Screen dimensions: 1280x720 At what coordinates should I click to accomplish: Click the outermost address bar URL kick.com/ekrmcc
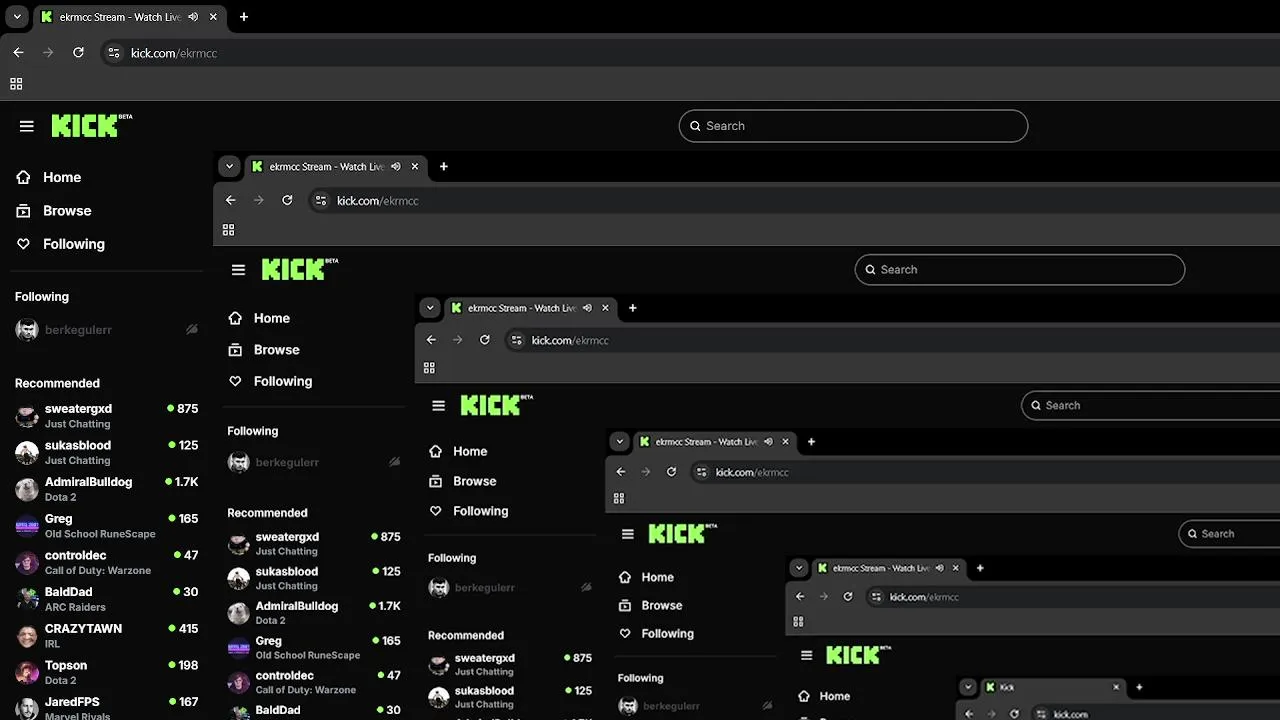pos(174,53)
